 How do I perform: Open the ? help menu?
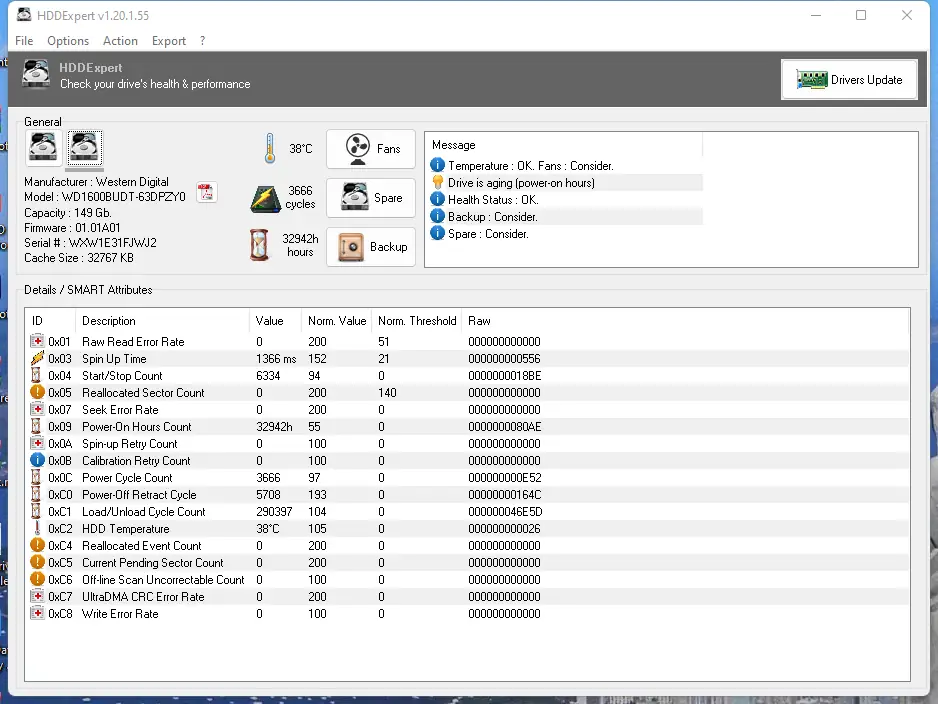(202, 41)
